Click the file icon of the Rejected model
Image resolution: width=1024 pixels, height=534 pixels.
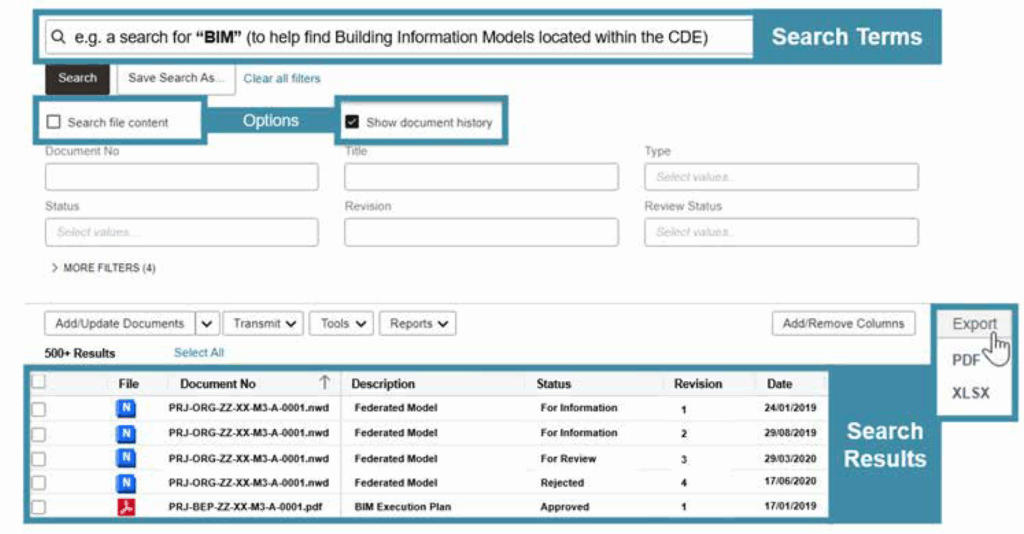coord(126,483)
